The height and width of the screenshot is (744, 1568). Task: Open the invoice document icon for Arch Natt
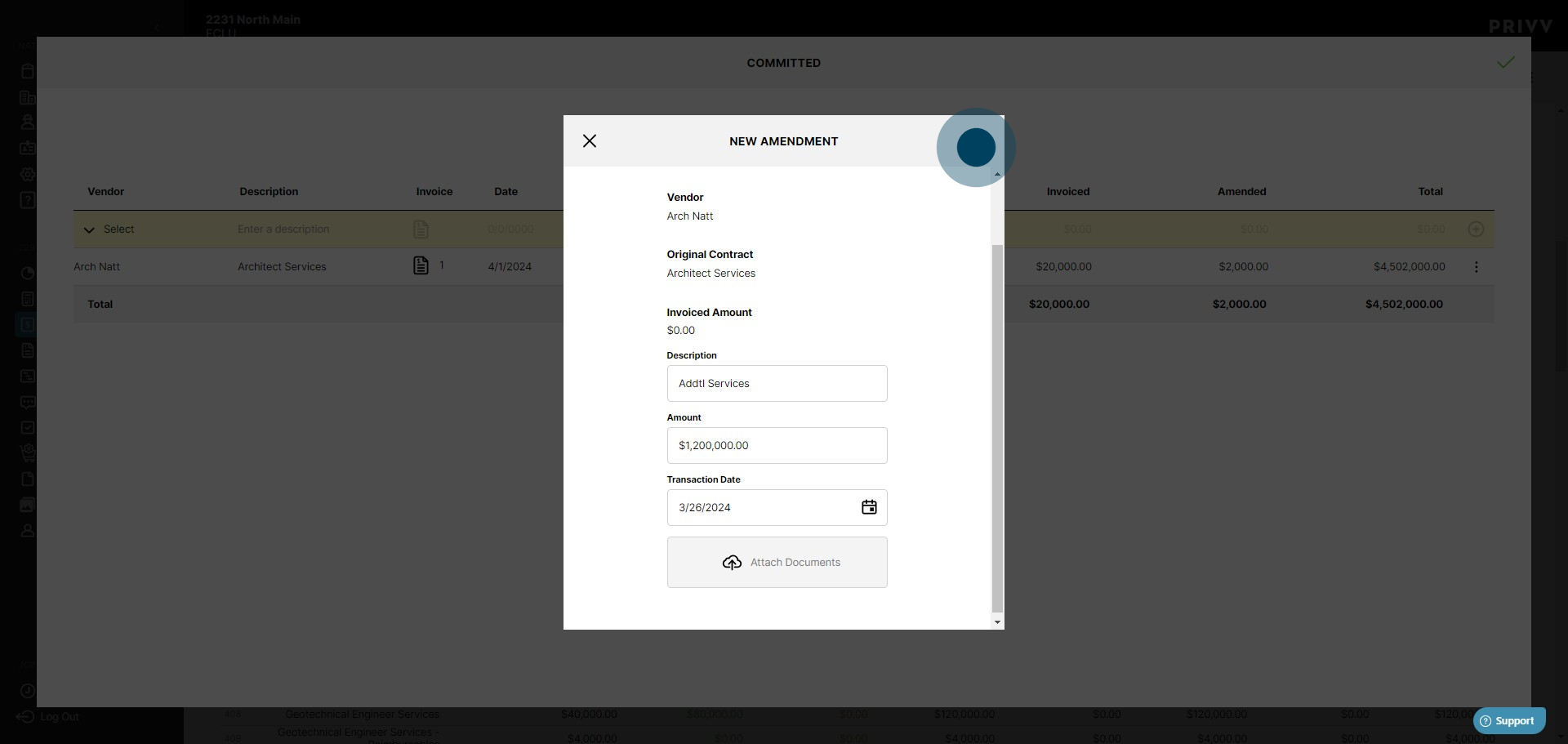click(x=421, y=265)
